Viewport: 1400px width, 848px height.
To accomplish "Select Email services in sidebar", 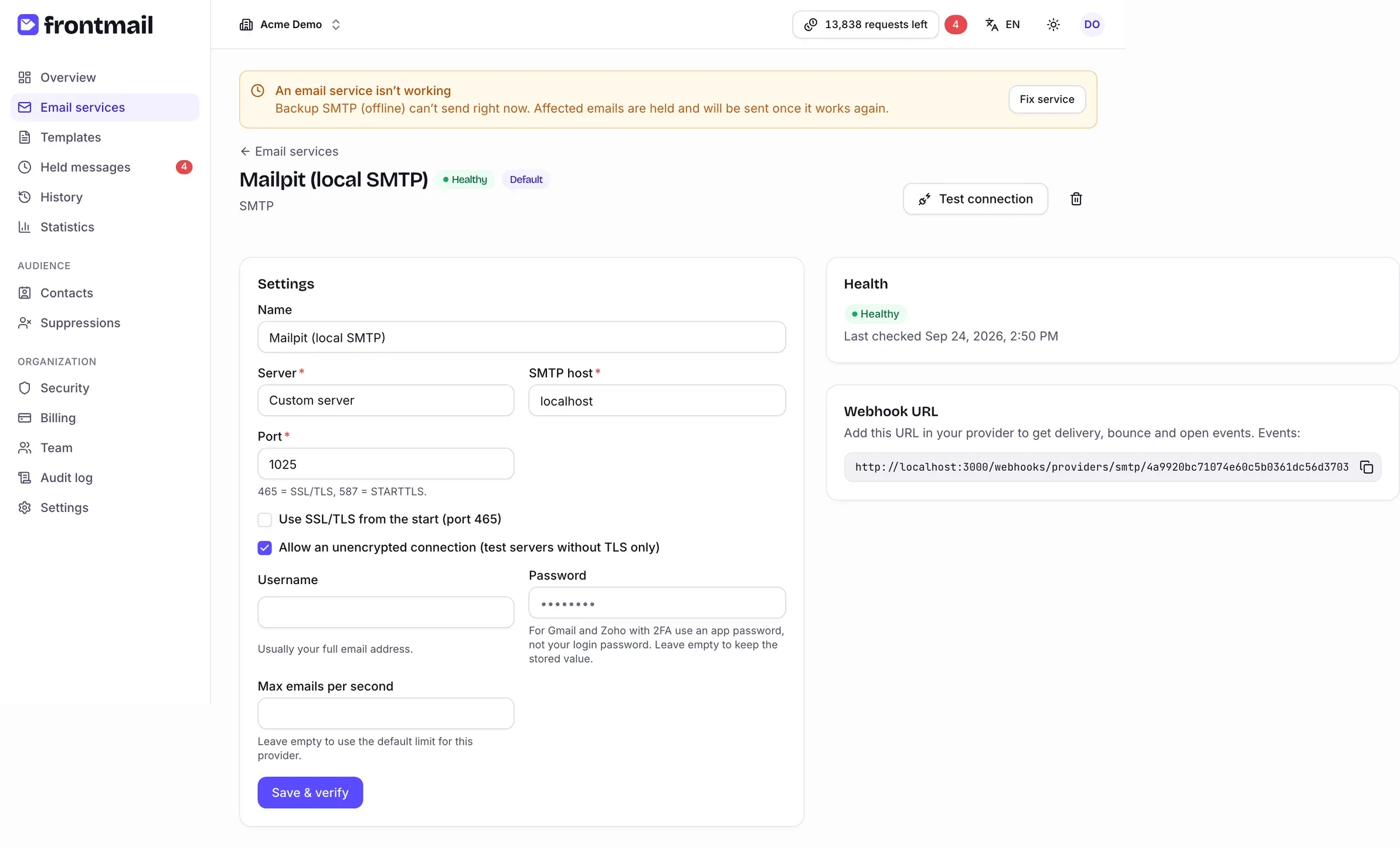I will pyautogui.click(x=105, y=107).
